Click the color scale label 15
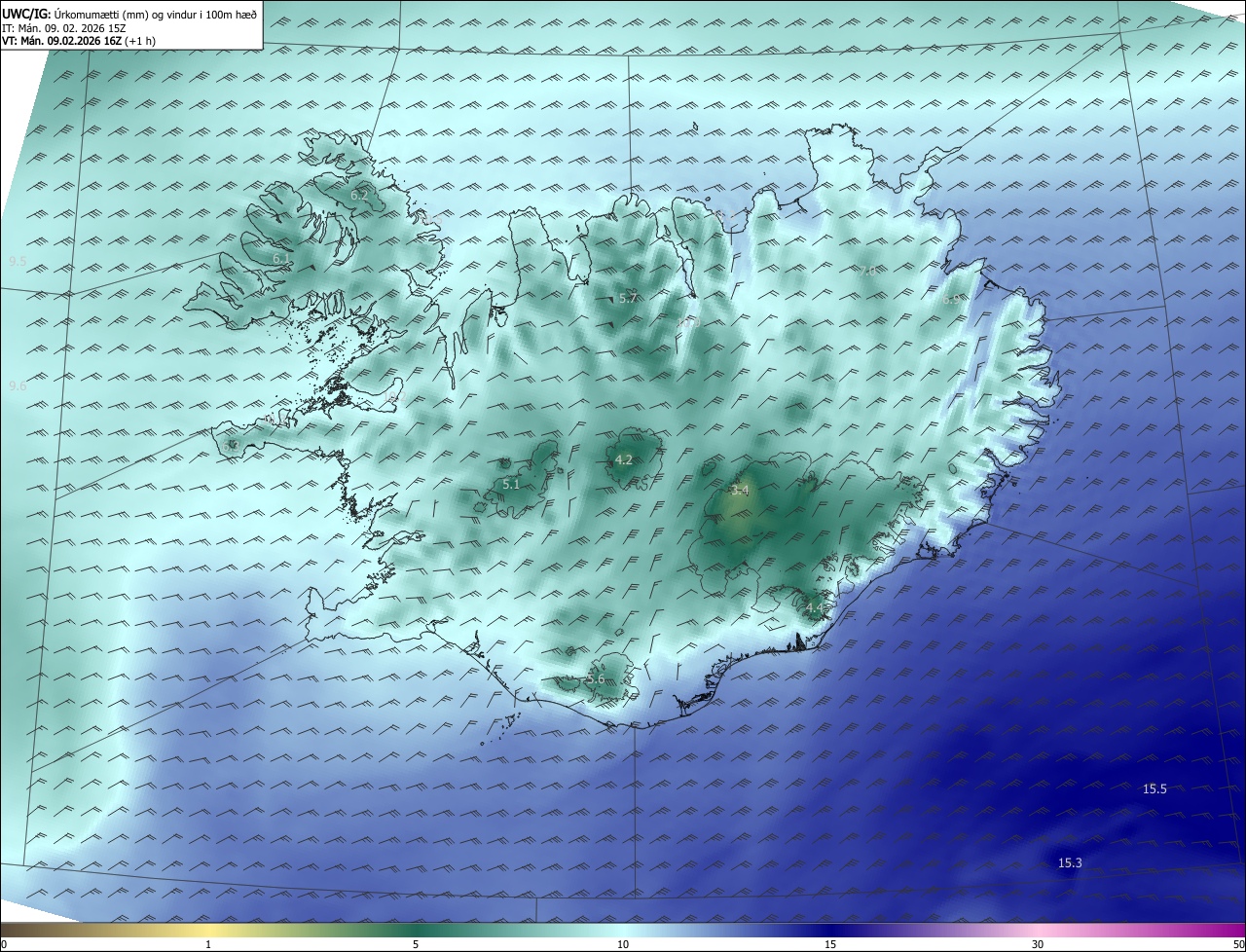 pyautogui.click(x=830, y=944)
